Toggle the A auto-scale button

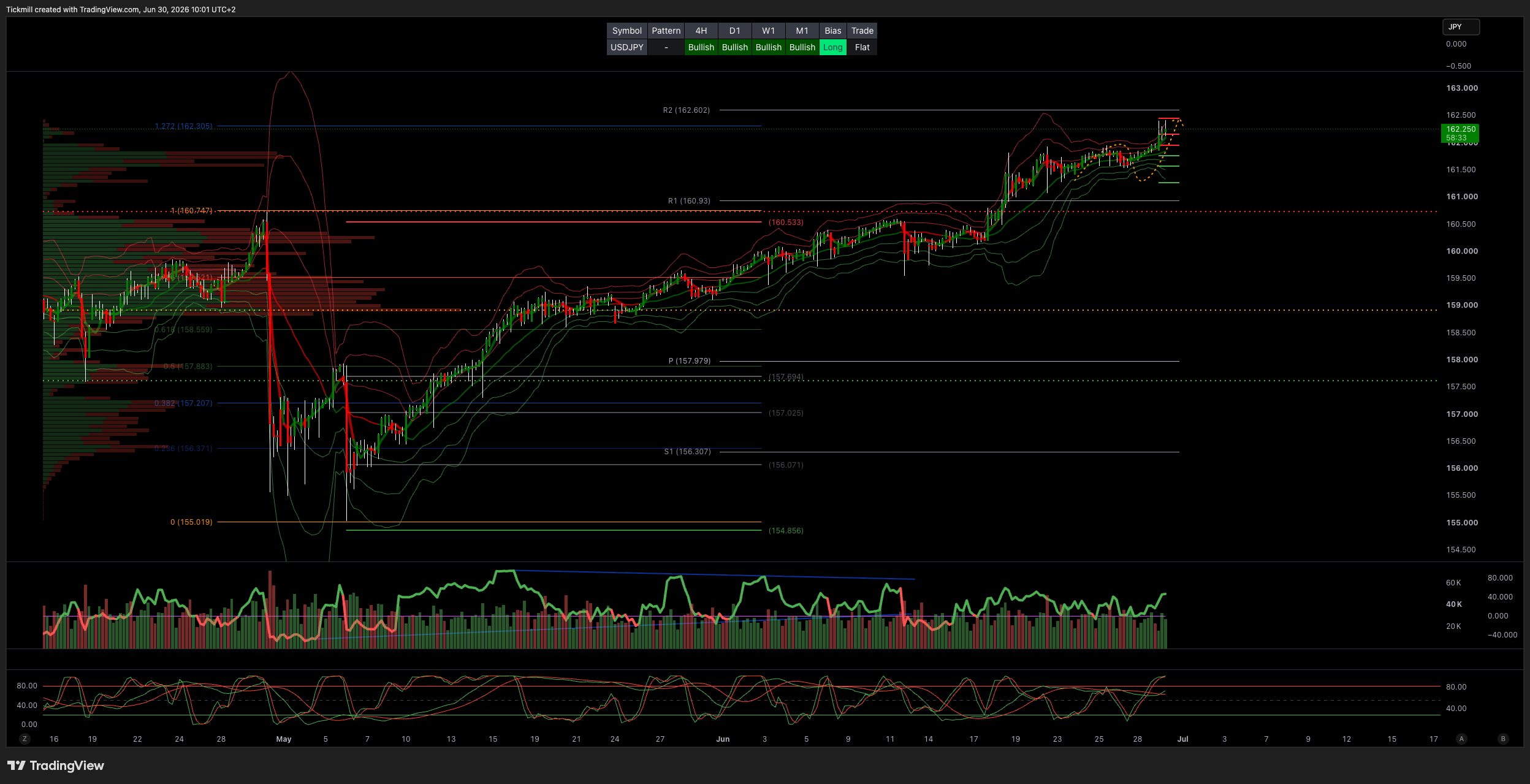pos(1461,739)
